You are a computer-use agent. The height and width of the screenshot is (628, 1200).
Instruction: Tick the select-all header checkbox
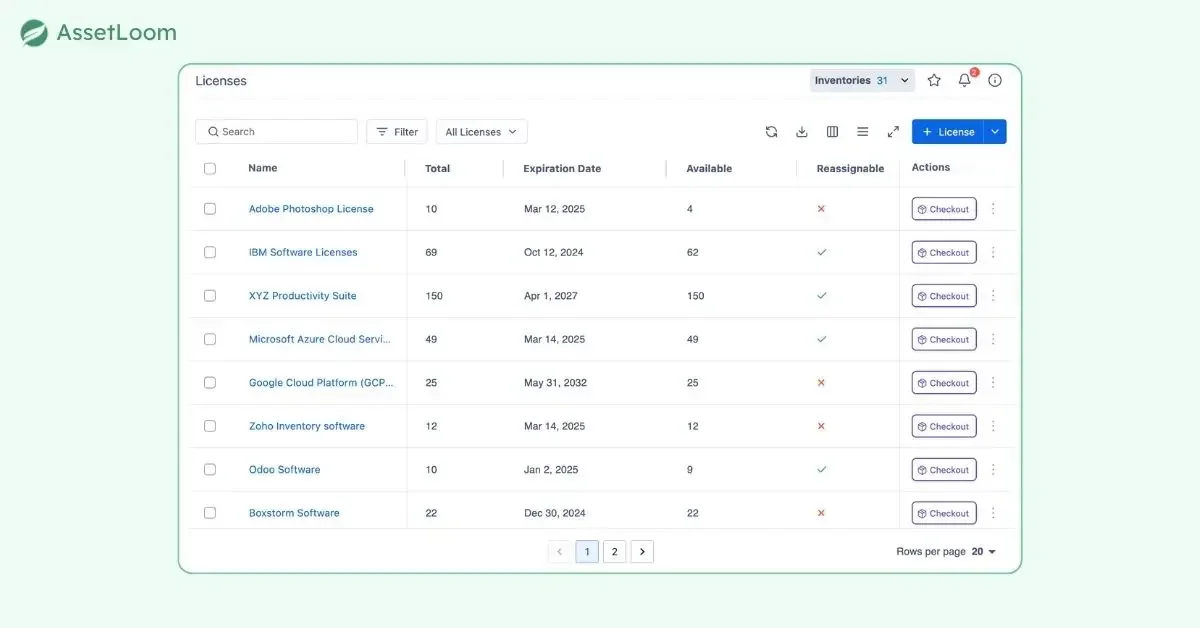[210, 169]
